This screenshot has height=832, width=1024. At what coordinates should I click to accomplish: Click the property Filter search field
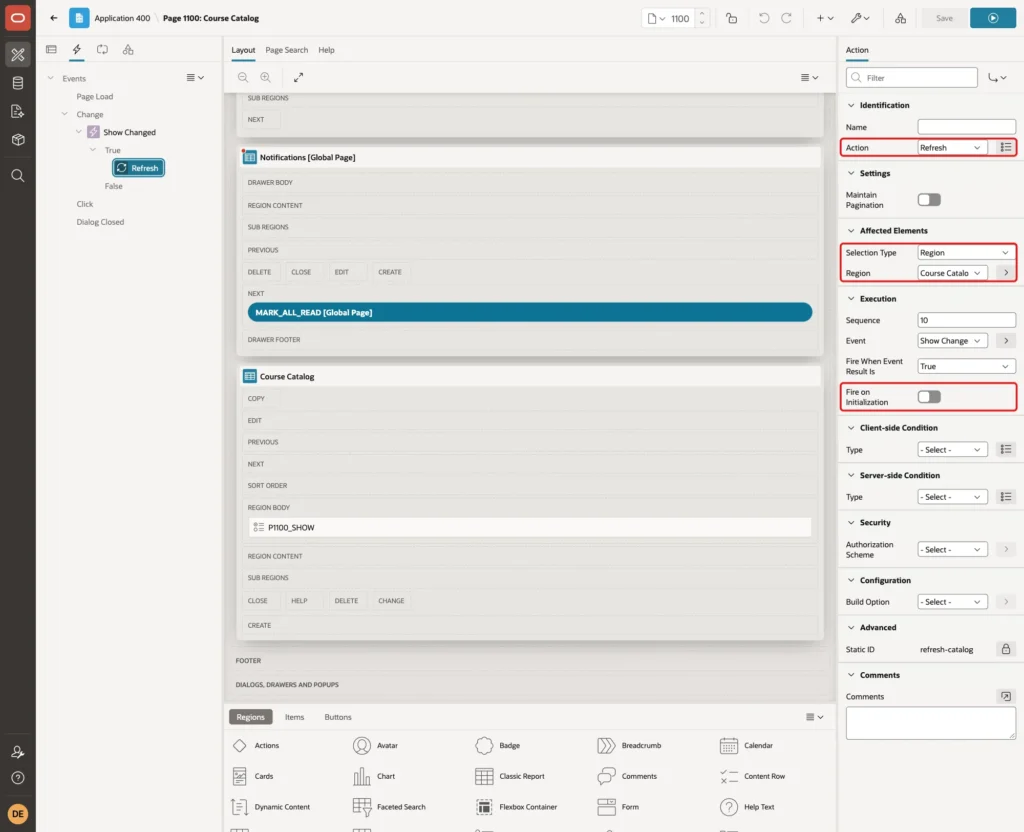point(911,78)
